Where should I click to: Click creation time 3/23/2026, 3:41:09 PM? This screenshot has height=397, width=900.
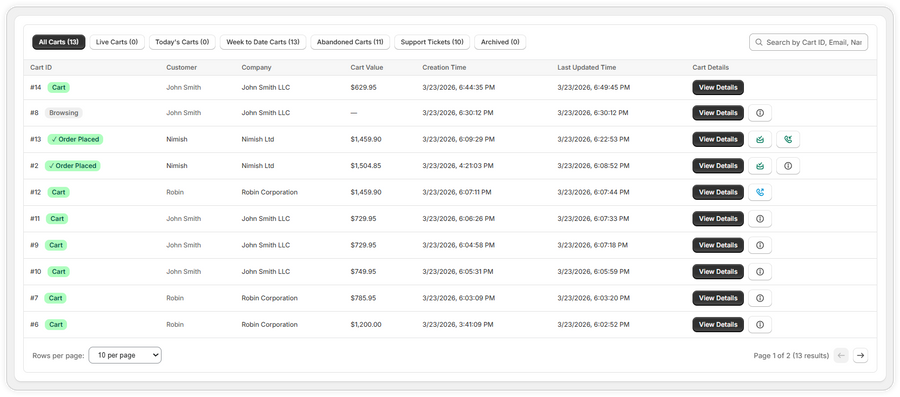tap(458, 324)
